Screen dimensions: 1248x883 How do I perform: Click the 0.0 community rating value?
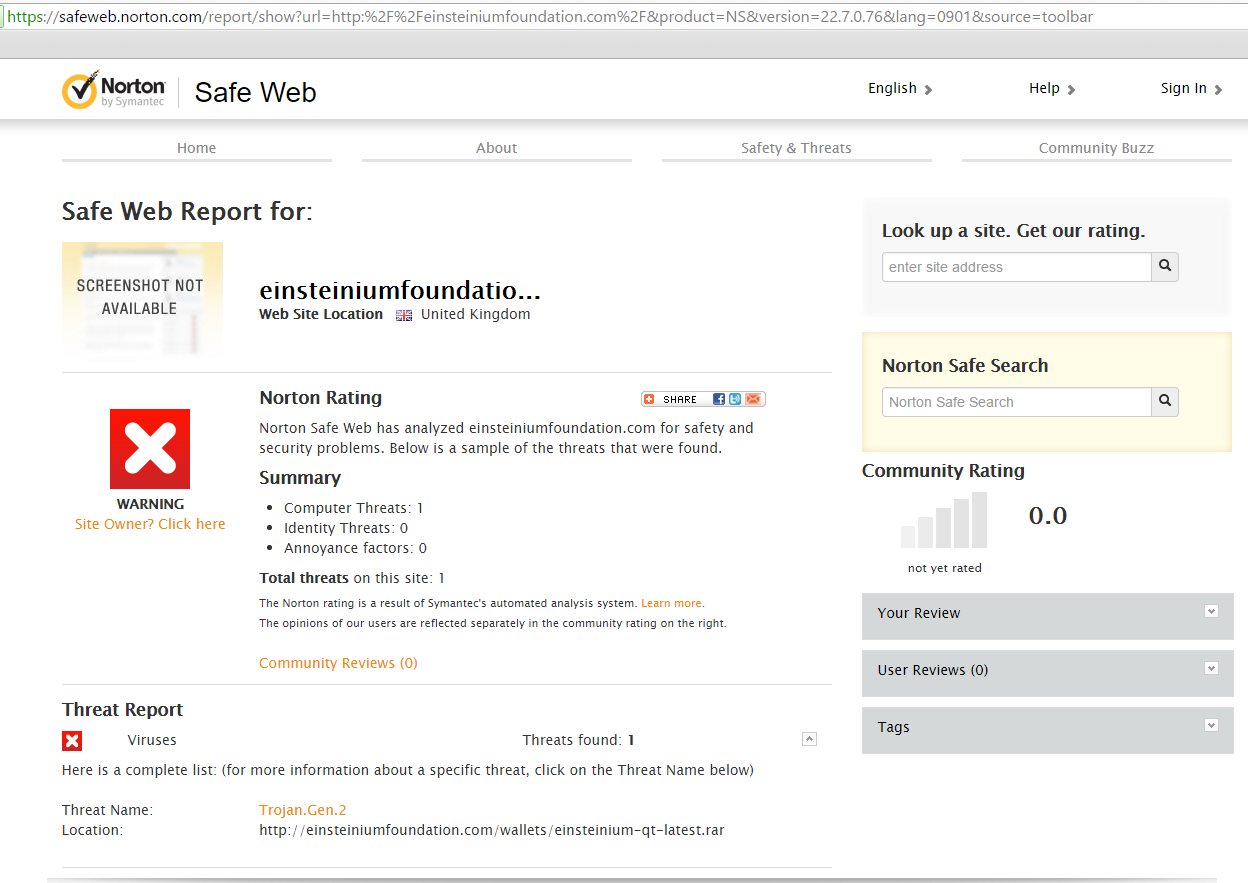pyautogui.click(x=1048, y=516)
